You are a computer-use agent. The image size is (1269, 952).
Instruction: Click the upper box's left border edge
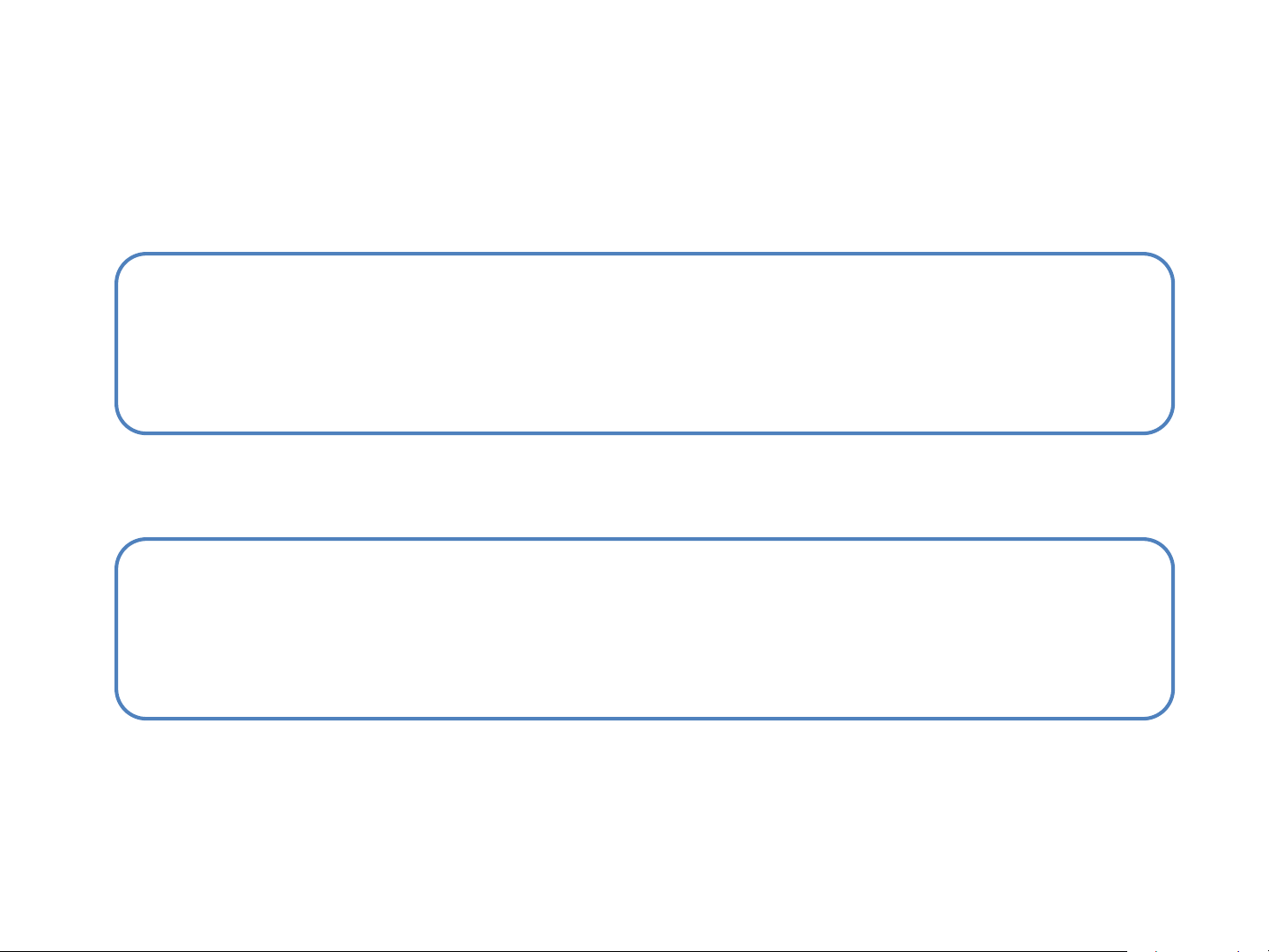[x=117, y=343]
